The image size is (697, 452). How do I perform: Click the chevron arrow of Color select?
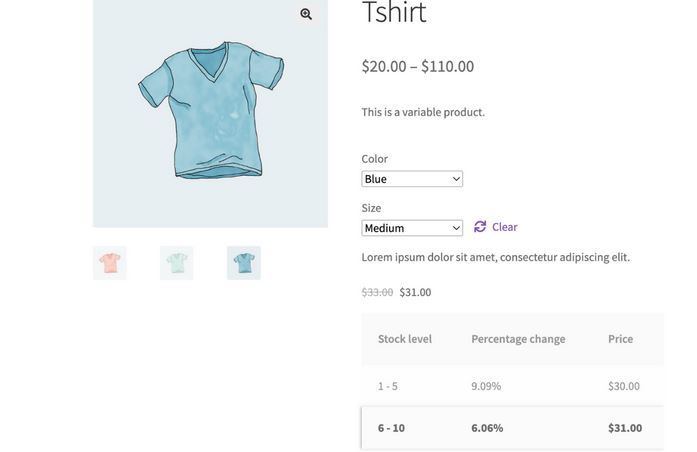point(456,179)
